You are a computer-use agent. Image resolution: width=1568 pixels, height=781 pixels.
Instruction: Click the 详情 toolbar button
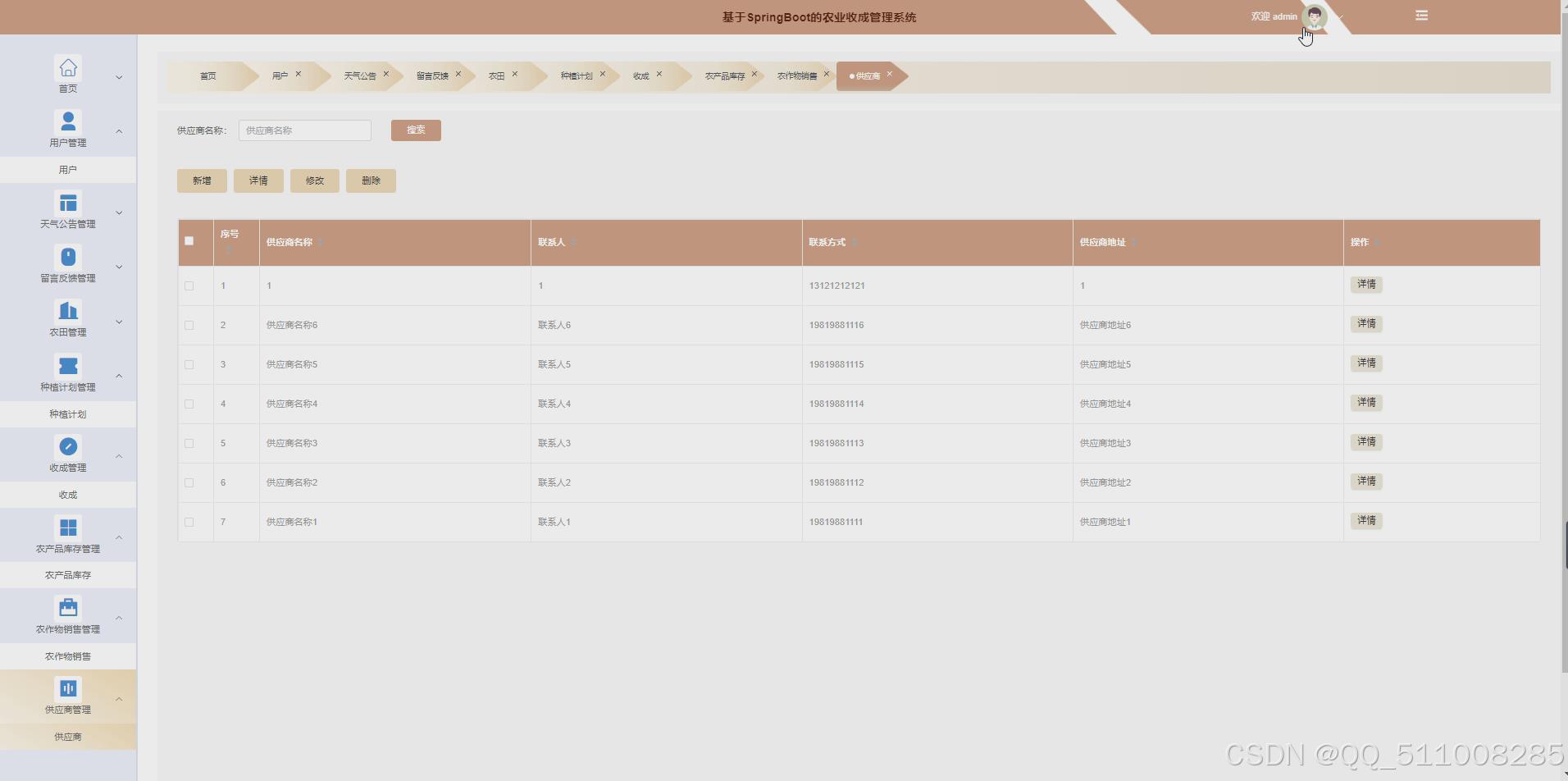pos(258,181)
